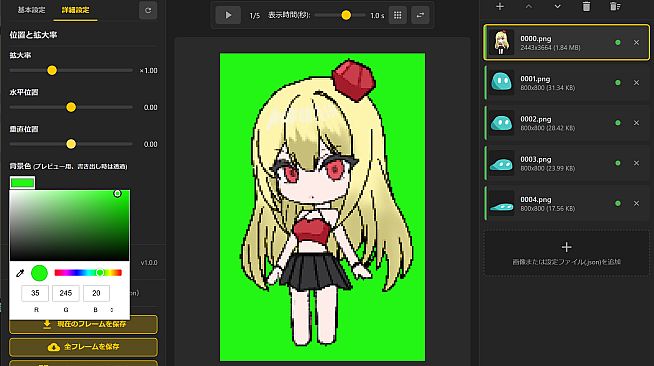The image size is (654, 366).
Task: Click the loop swap arrows icon
Action: pyautogui.click(x=420, y=15)
